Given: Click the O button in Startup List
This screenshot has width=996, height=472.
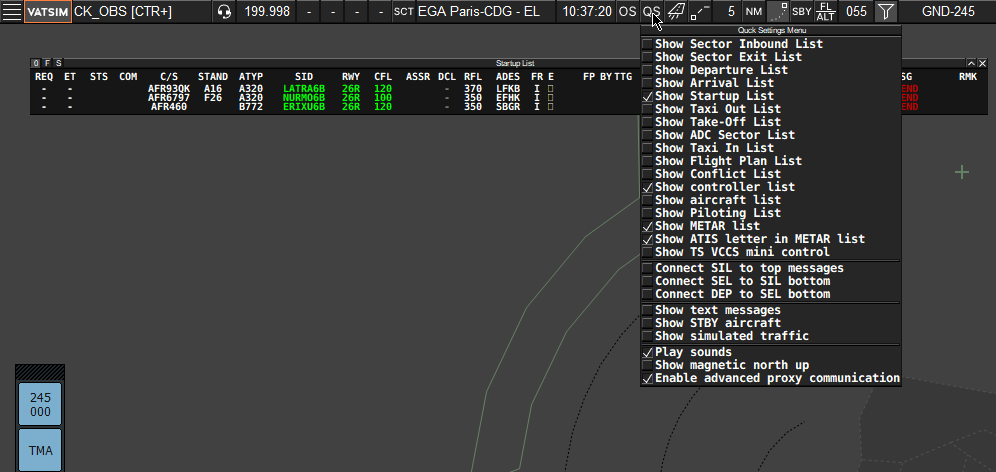Looking at the screenshot, I should pos(36,63).
